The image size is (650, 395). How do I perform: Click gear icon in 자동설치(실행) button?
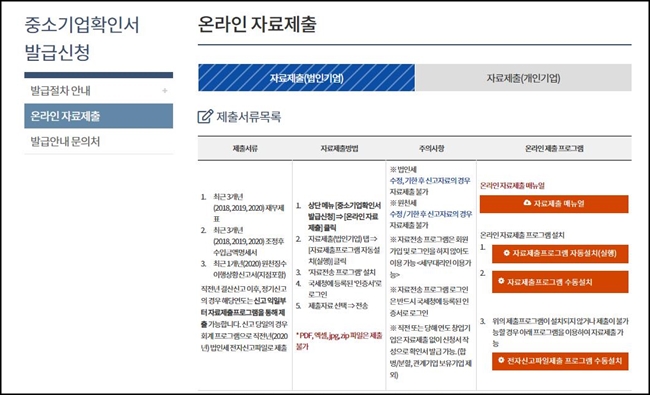coord(506,253)
